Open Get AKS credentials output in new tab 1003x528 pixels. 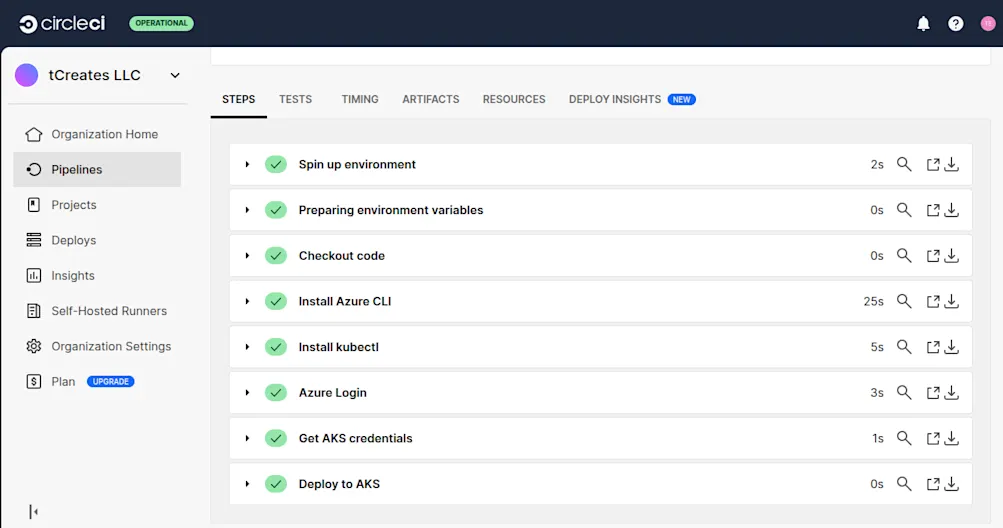tap(933, 438)
